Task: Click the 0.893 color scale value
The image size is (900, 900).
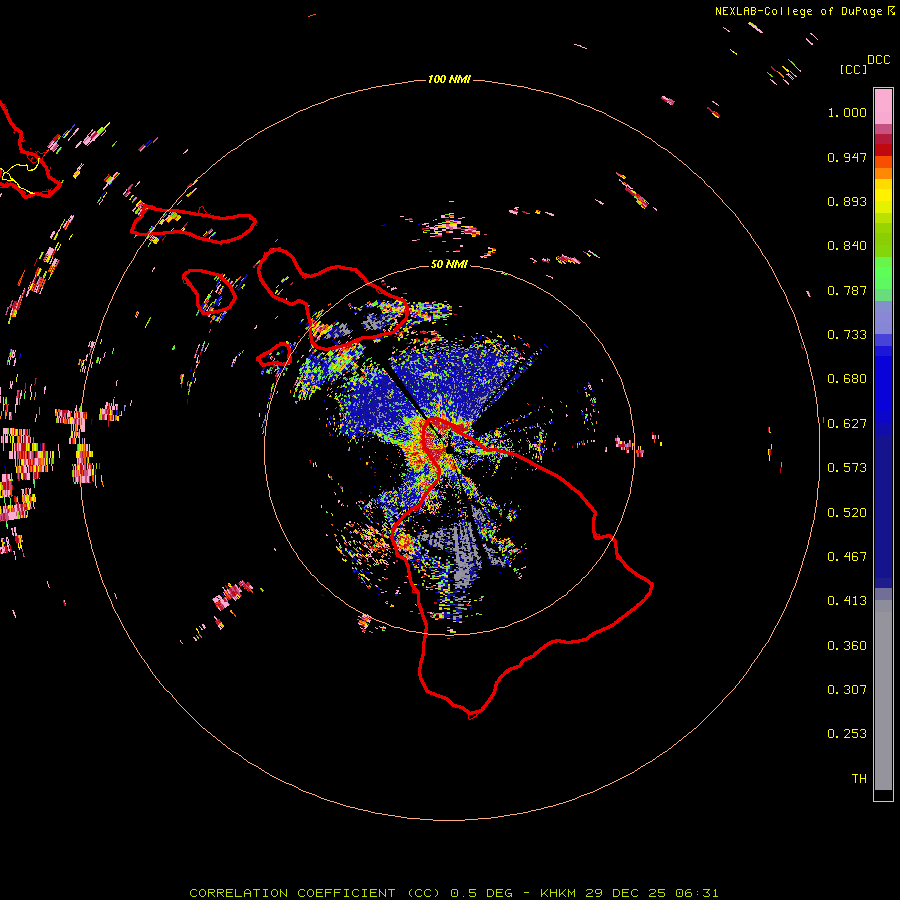Action: point(847,201)
